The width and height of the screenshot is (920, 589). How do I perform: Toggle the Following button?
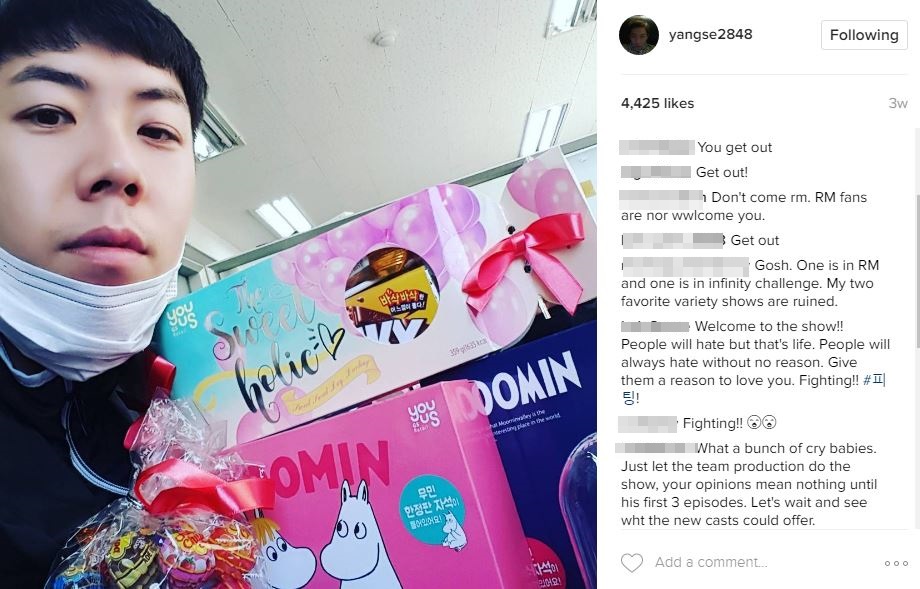(x=864, y=35)
